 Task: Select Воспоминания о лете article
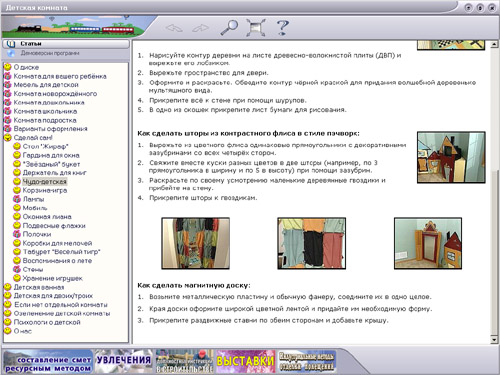57,261
